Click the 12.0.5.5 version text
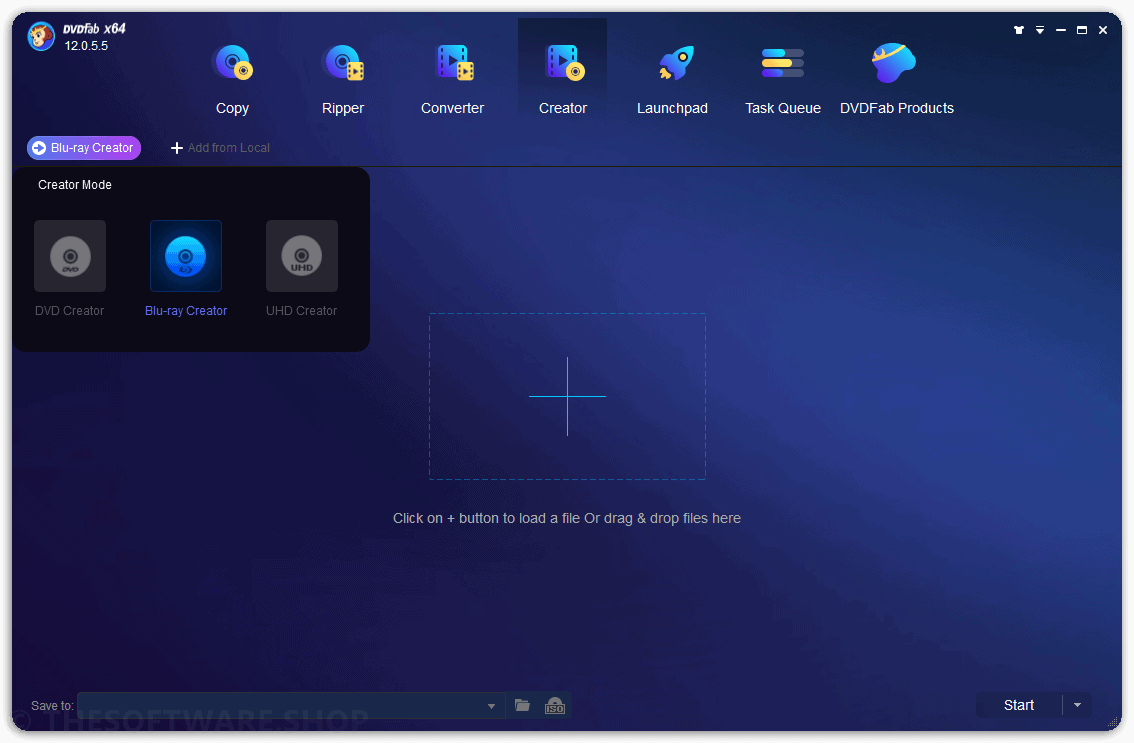 86,46
